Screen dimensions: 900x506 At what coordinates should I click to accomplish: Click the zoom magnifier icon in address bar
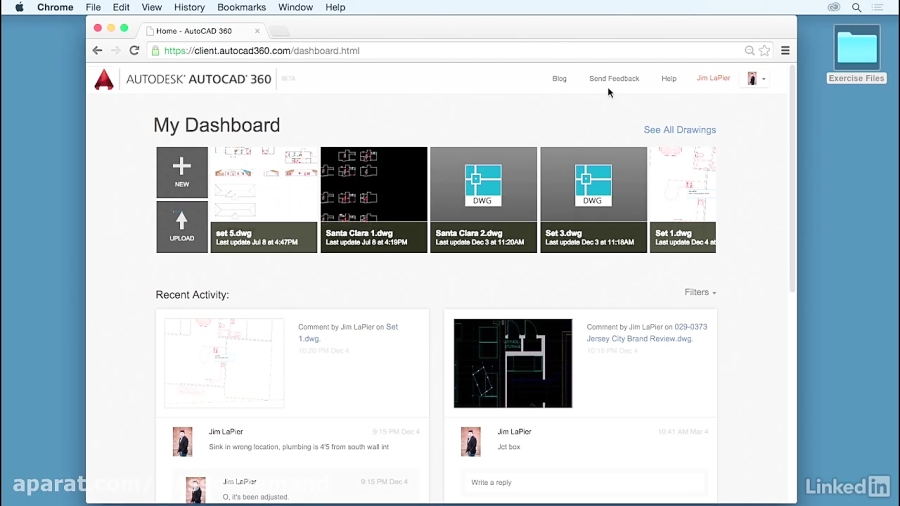click(x=749, y=50)
